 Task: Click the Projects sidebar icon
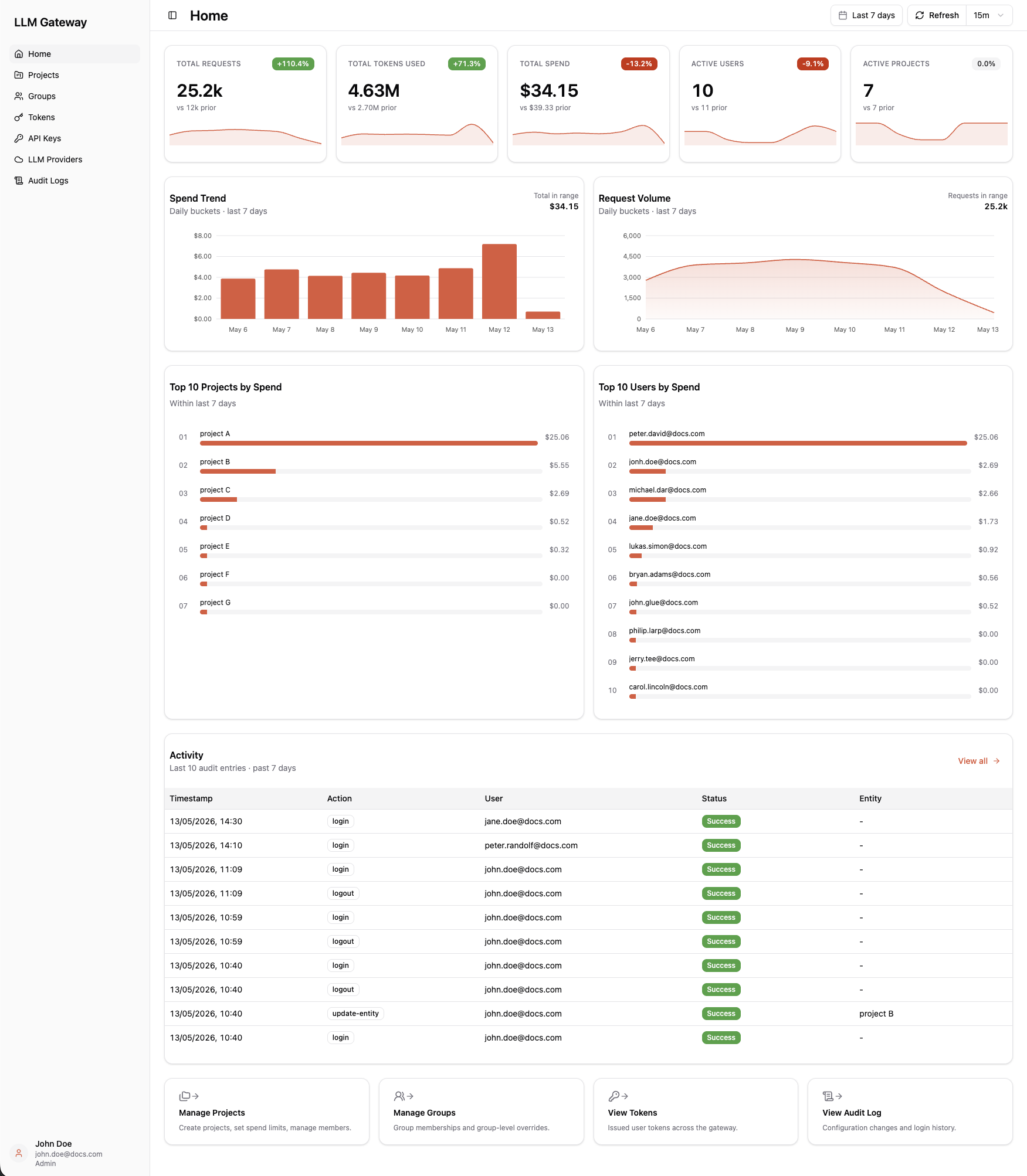19,75
